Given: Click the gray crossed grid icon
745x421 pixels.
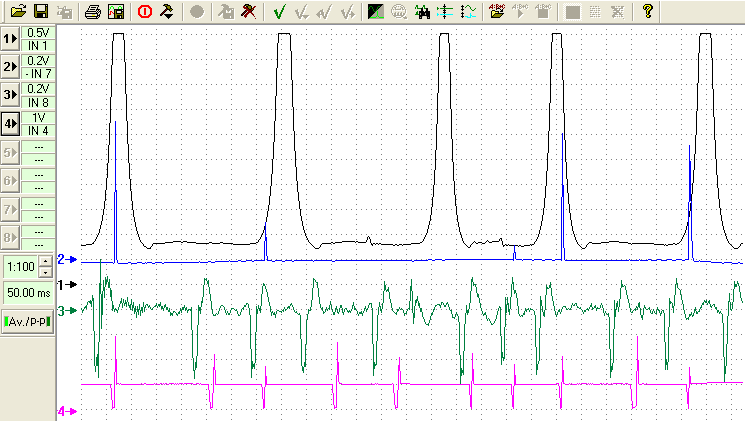Looking at the screenshot, I should (617, 11).
